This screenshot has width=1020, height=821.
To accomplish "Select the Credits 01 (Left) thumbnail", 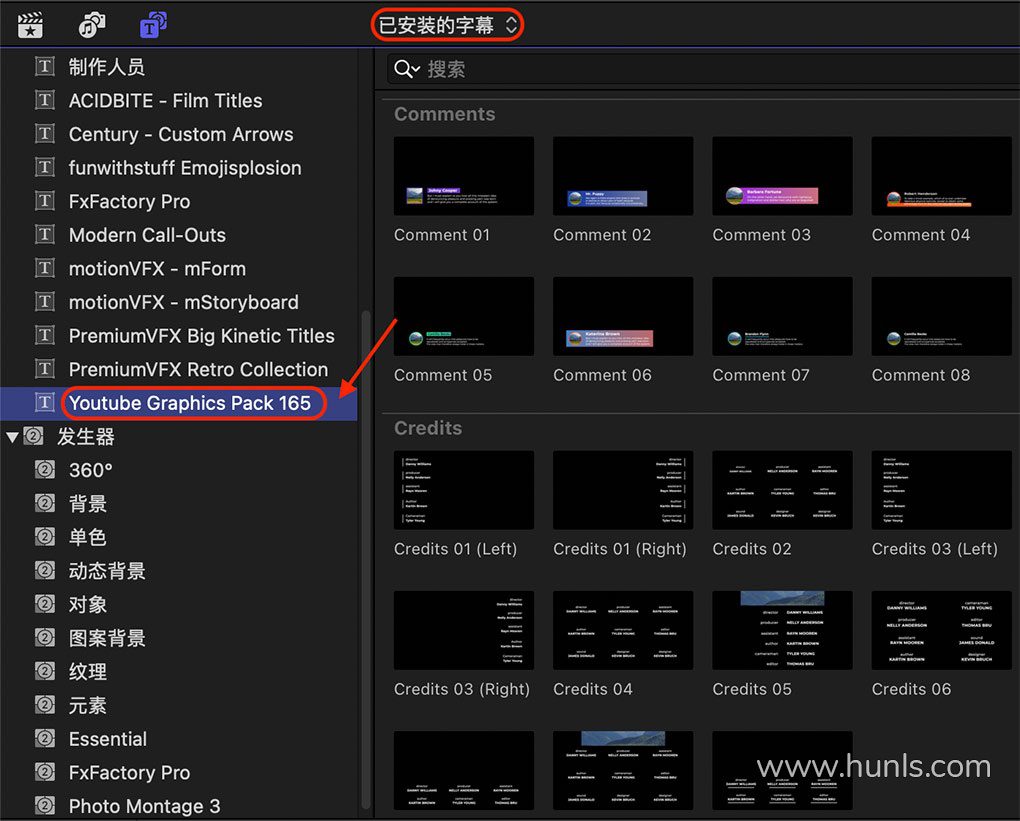I will pyautogui.click(x=464, y=490).
